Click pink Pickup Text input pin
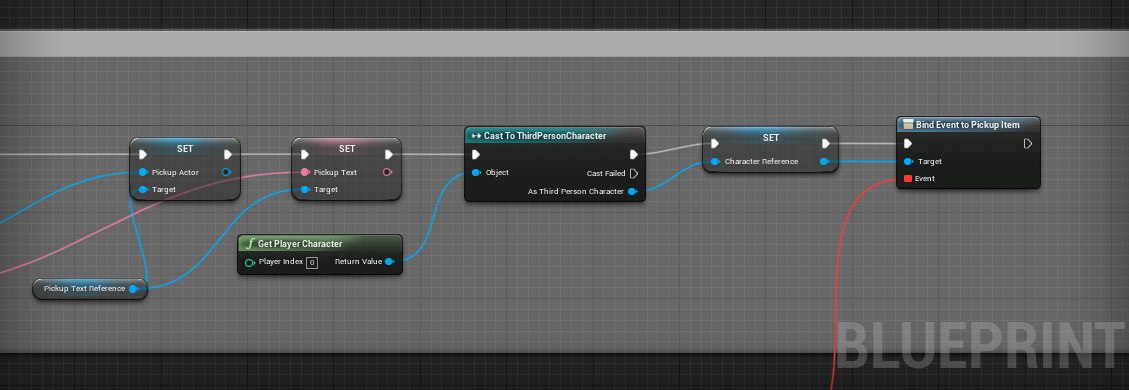Image resolution: width=1129 pixels, height=390 pixels. click(x=305, y=173)
